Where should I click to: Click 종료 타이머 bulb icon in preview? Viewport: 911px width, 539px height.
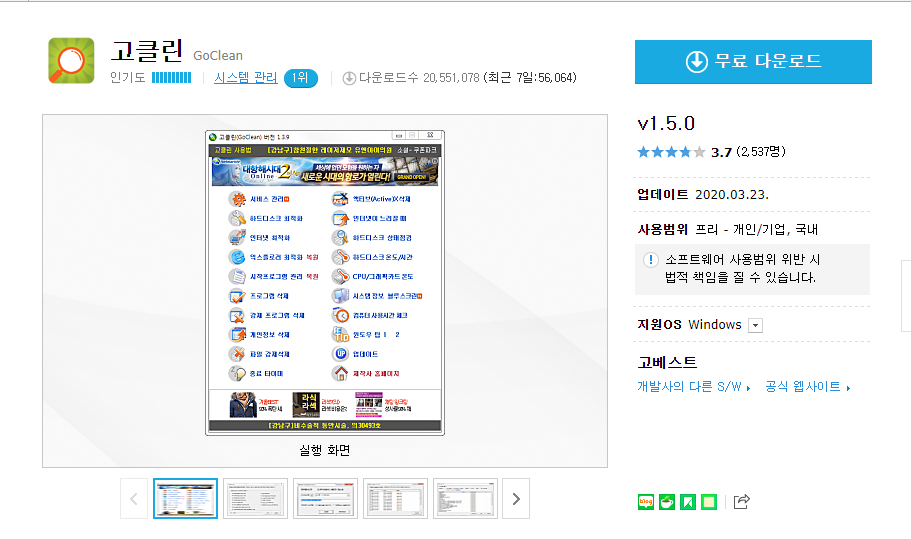pos(237,373)
